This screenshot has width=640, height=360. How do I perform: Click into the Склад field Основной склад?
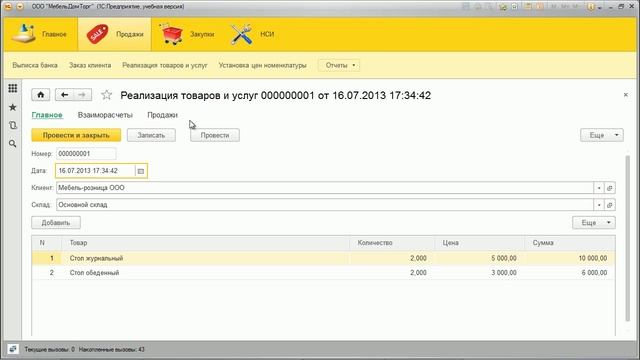[x=324, y=205]
